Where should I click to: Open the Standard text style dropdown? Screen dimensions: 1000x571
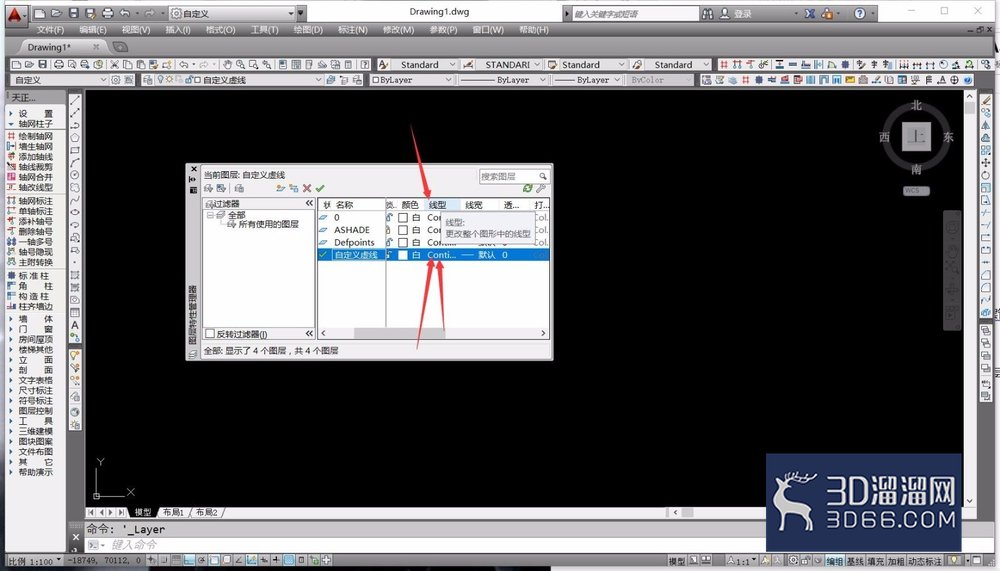(424, 64)
